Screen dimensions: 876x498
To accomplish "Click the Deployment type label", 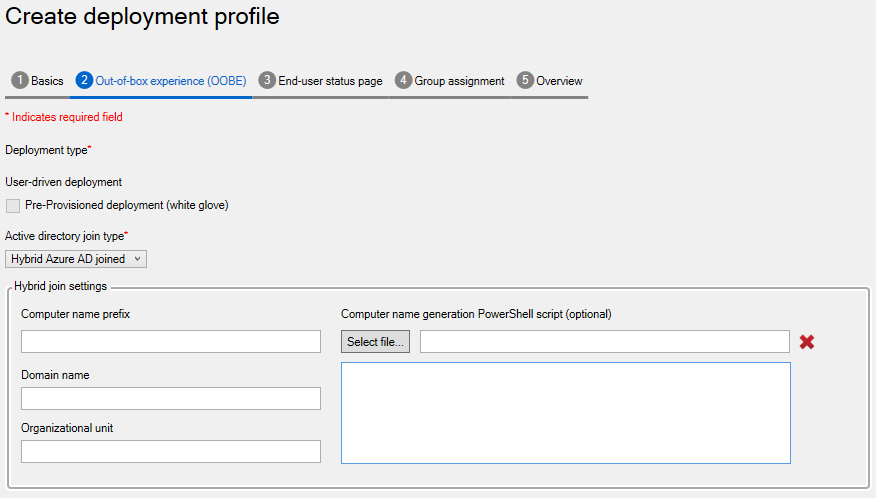I will [47, 150].
